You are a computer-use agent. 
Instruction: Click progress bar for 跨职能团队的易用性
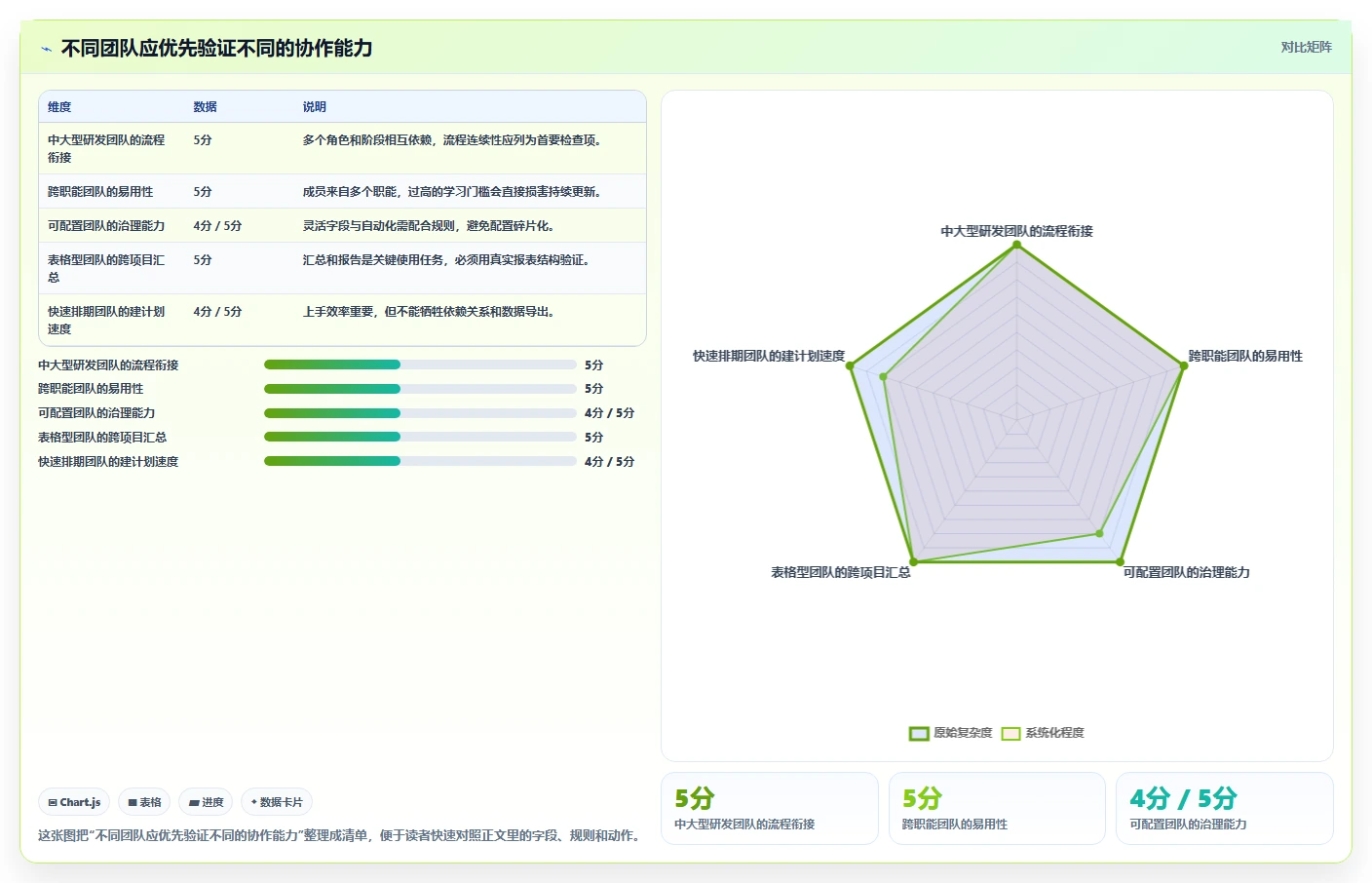click(x=420, y=389)
